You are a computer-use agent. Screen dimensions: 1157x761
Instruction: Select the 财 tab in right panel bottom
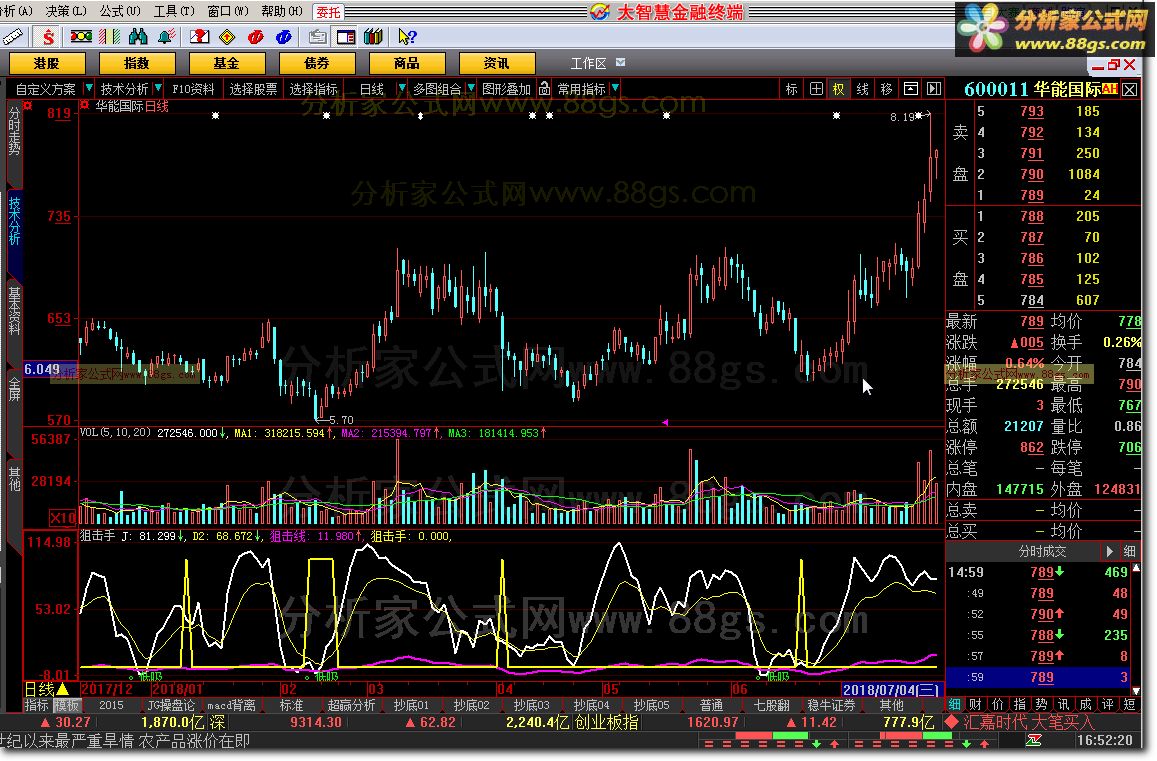(x=975, y=705)
